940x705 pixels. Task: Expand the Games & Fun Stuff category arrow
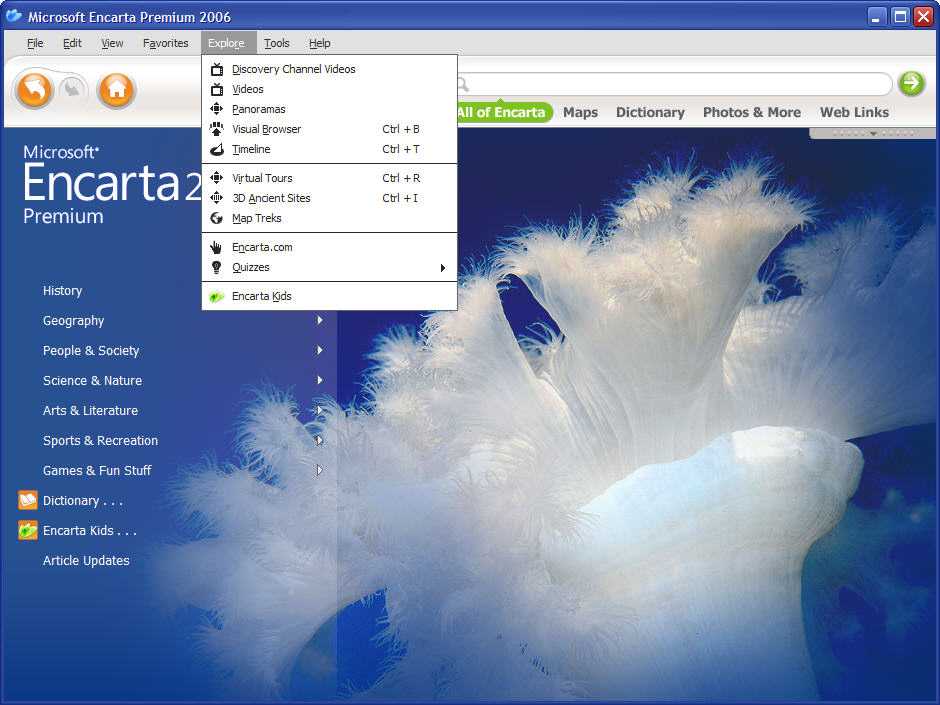point(320,470)
